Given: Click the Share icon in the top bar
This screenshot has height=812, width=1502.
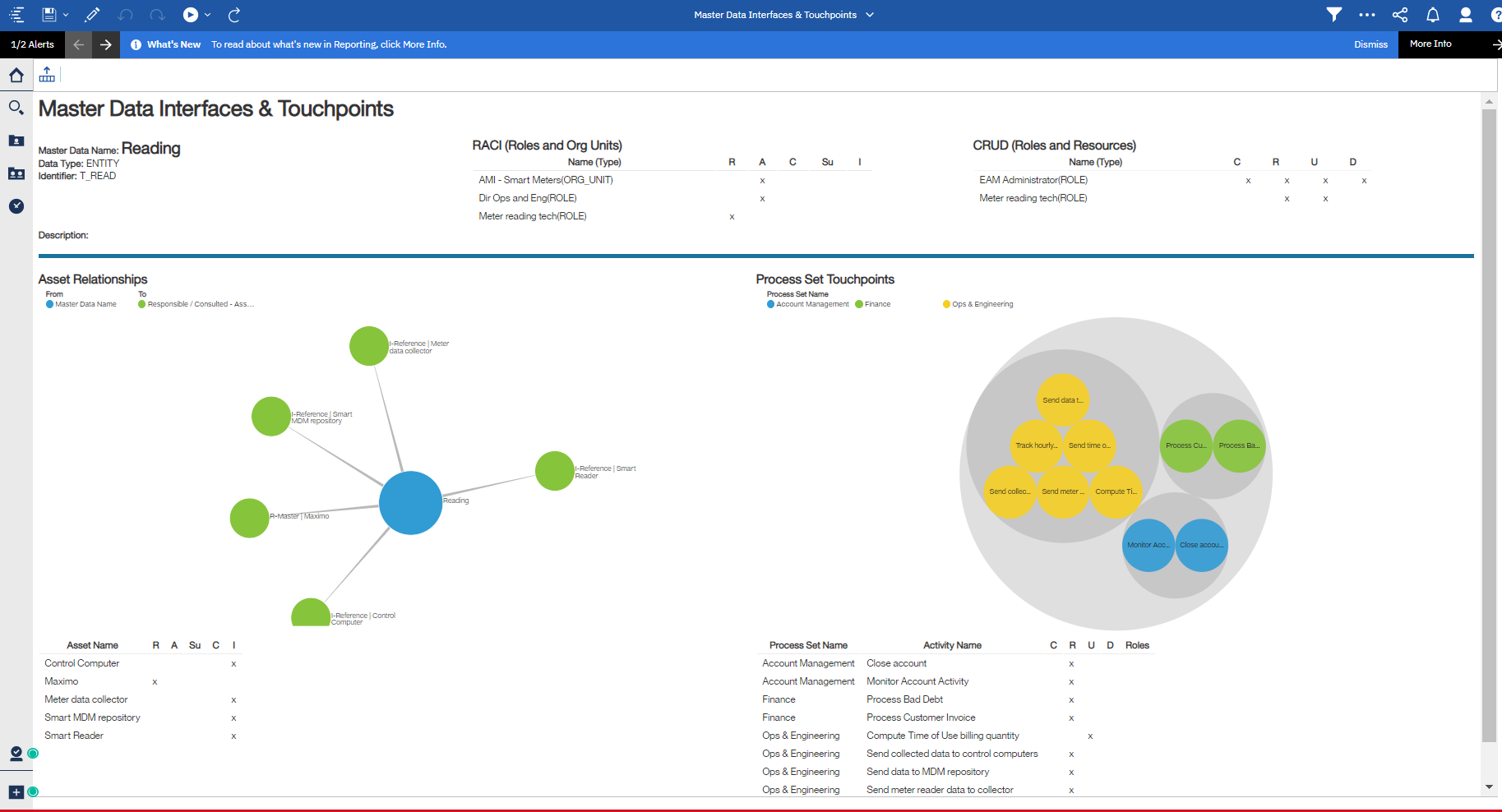Looking at the screenshot, I should pos(1399,15).
